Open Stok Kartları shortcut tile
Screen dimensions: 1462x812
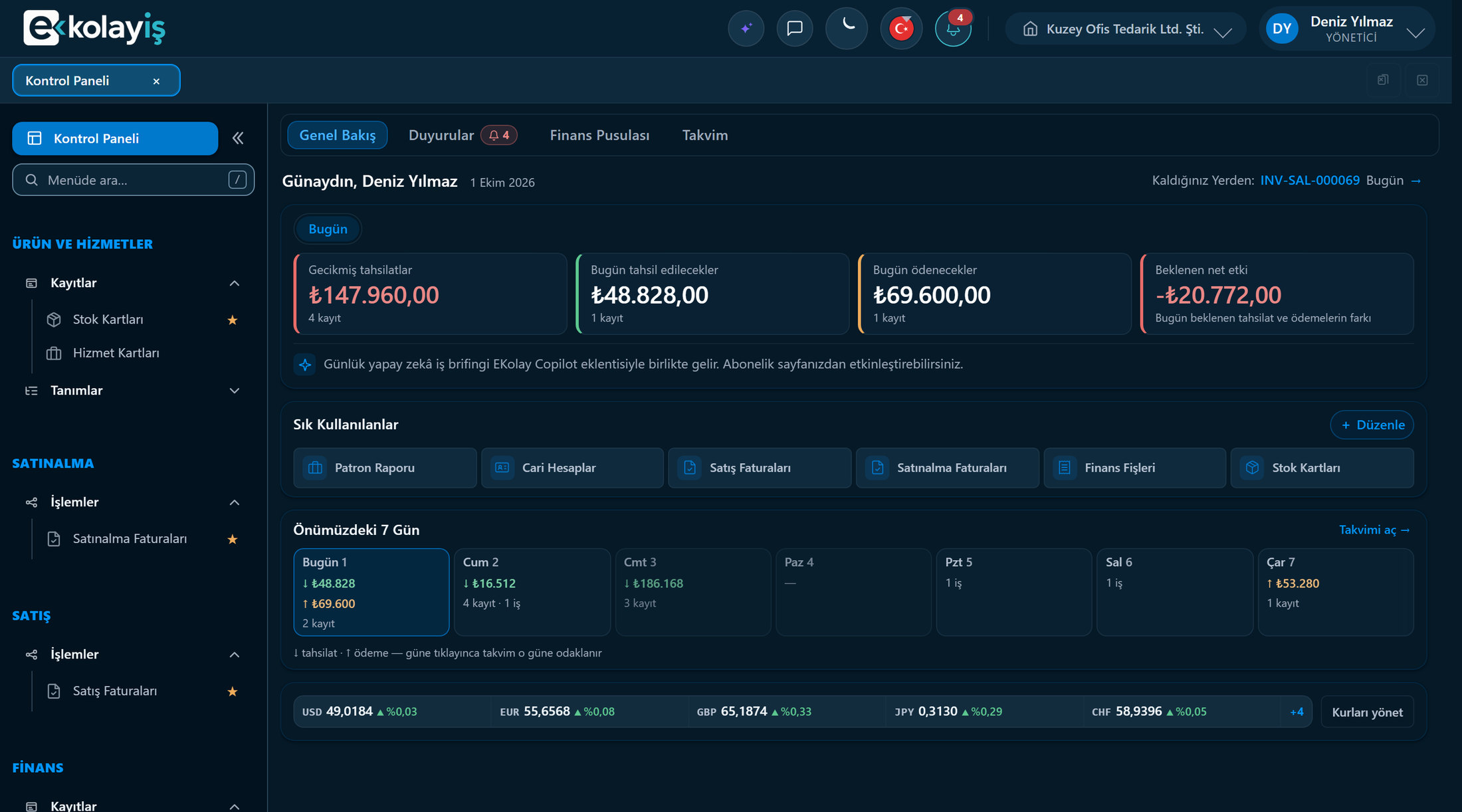point(1322,468)
